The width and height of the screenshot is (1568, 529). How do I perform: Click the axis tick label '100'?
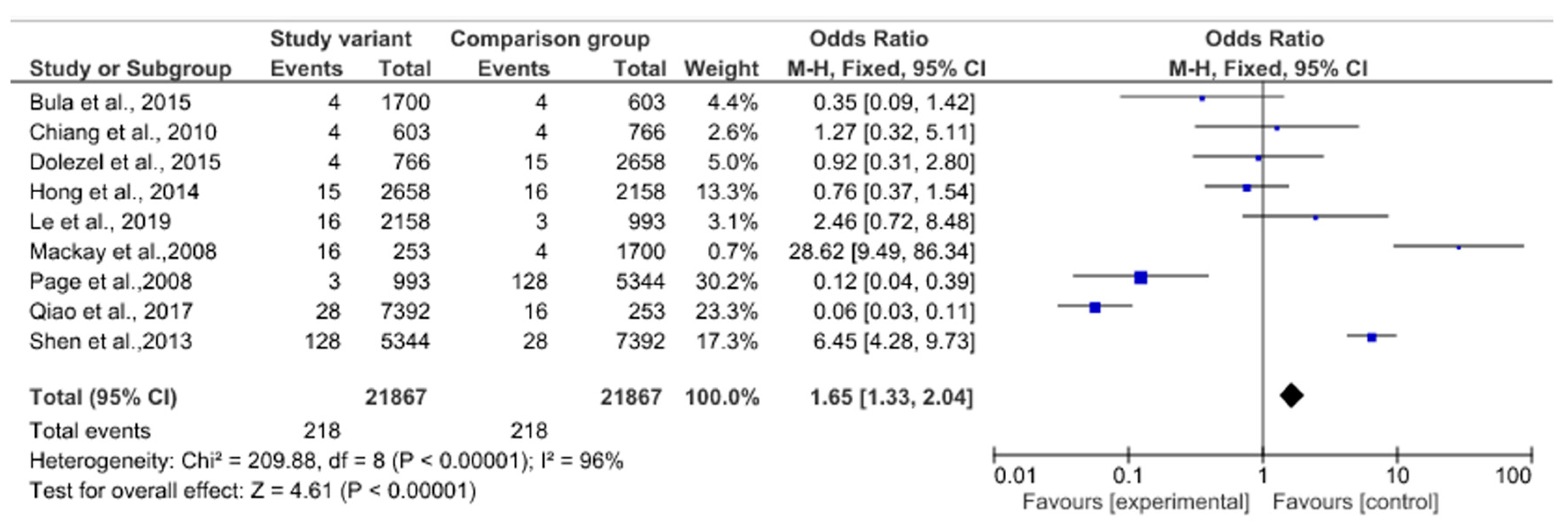[x=1513, y=475]
